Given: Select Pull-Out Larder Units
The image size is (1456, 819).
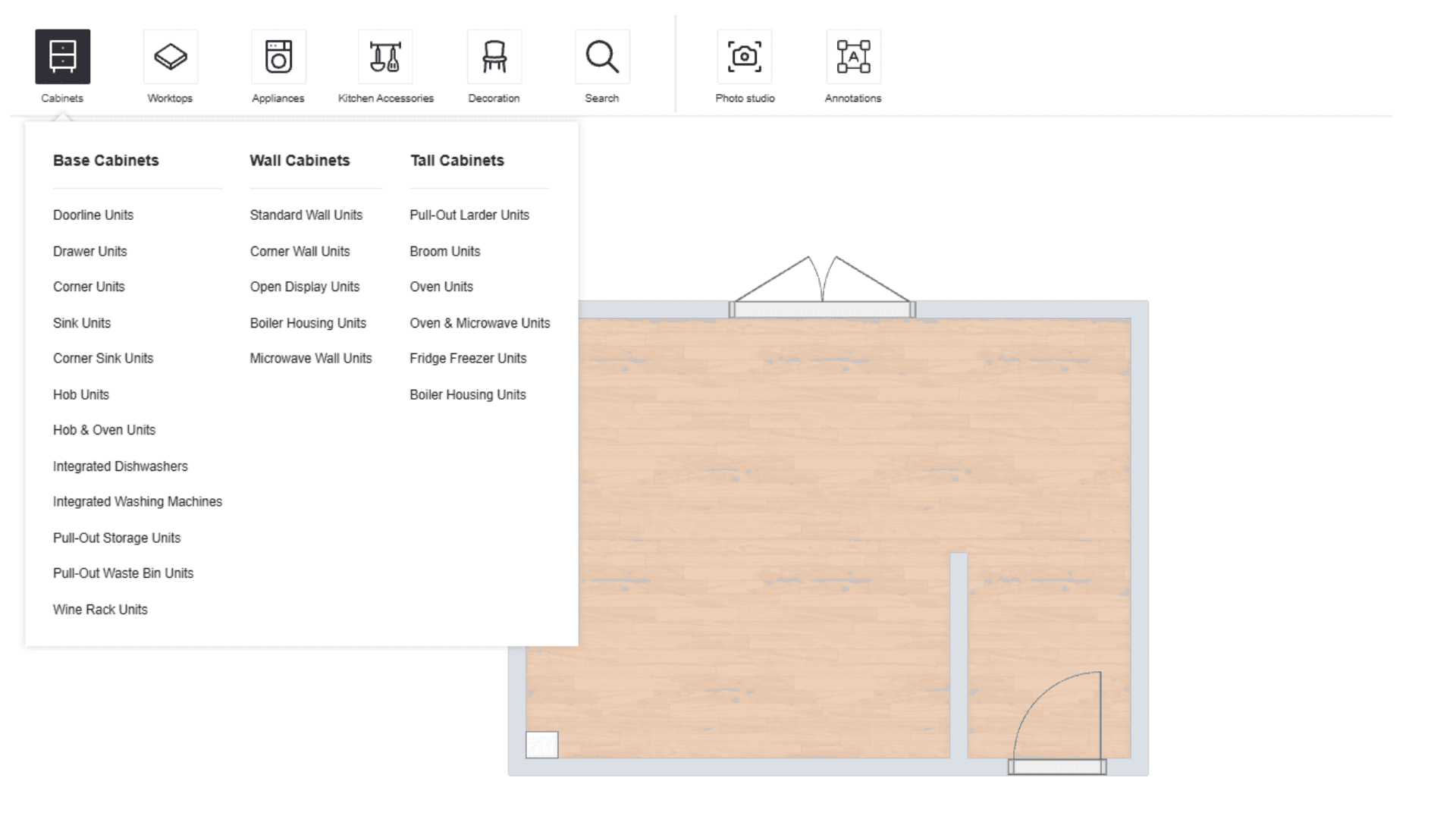Looking at the screenshot, I should (x=469, y=215).
